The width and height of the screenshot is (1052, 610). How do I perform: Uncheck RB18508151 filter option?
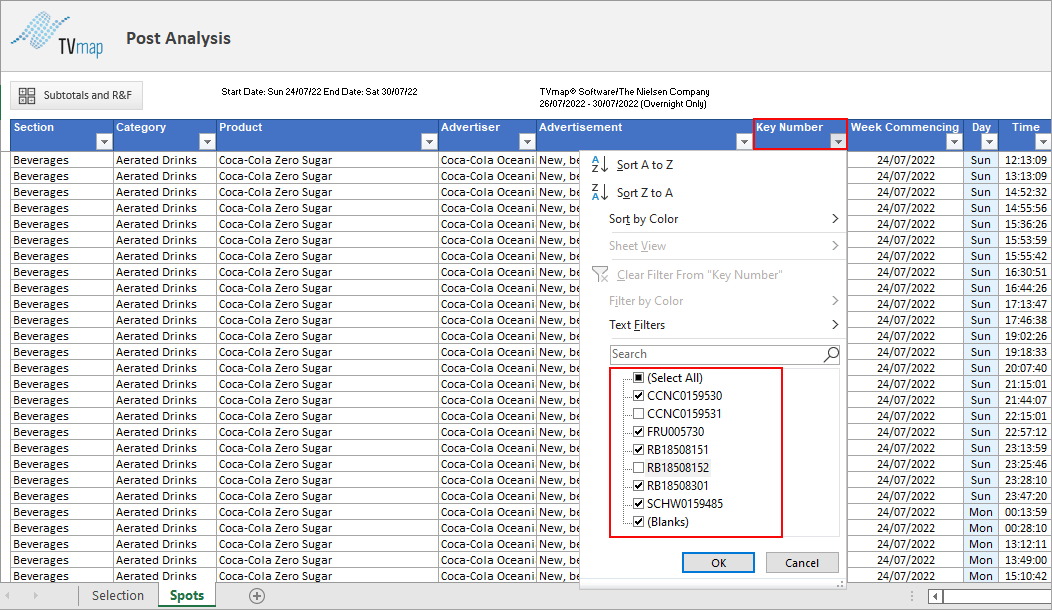639,450
